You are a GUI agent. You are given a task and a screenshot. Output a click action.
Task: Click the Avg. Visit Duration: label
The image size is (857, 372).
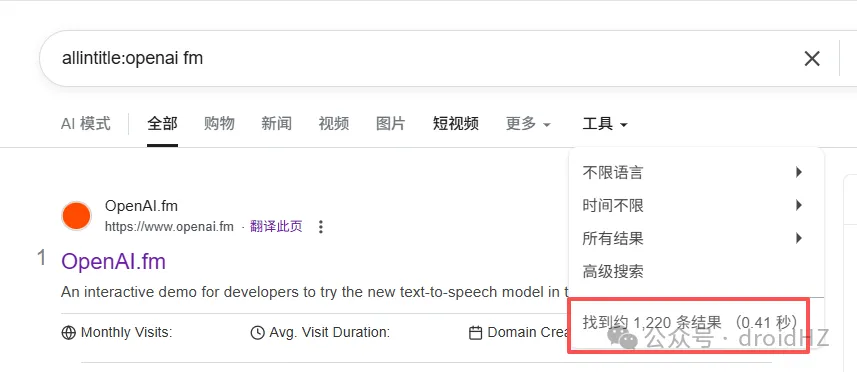(x=330, y=333)
